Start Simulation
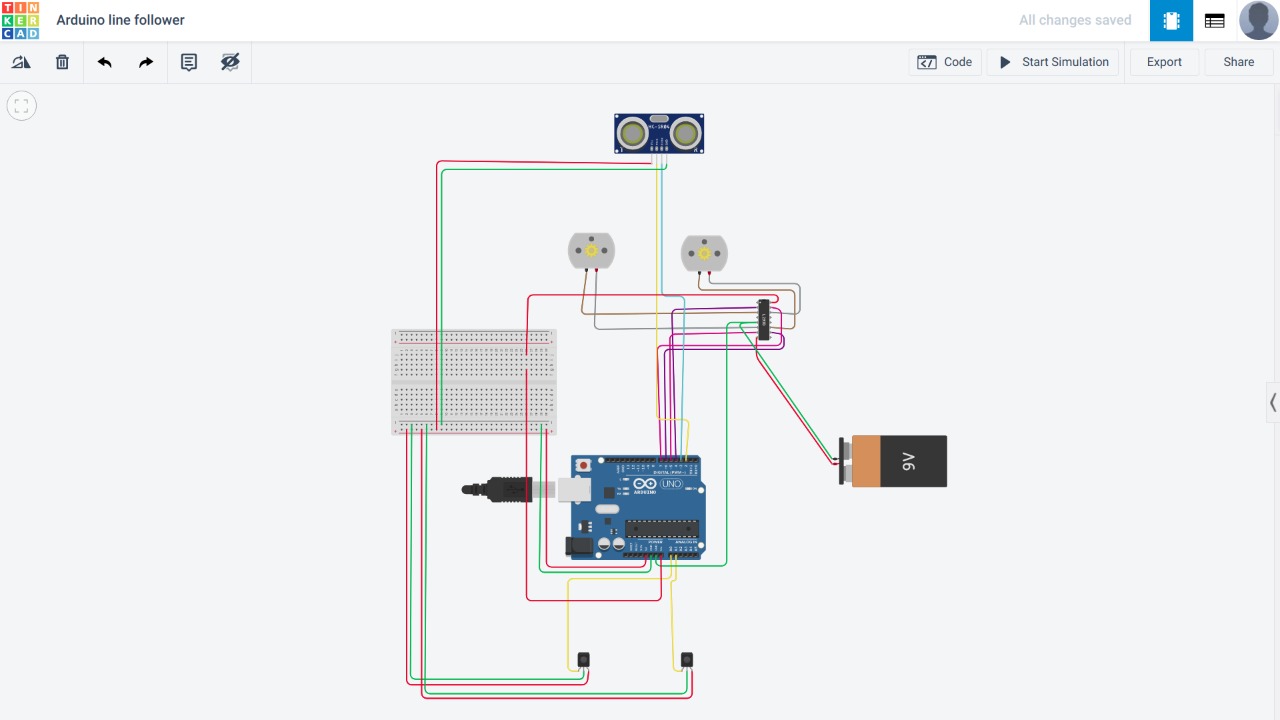This screenshot has width=1280, height=720. click(1053, 62)
